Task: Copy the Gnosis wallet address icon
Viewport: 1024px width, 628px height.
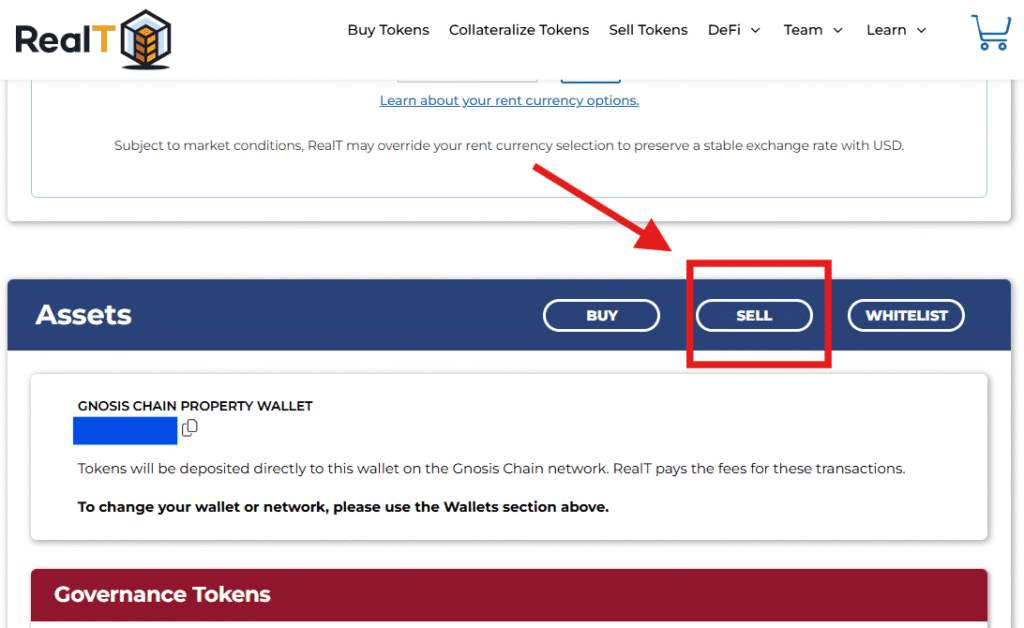Action: coord(189,428)
